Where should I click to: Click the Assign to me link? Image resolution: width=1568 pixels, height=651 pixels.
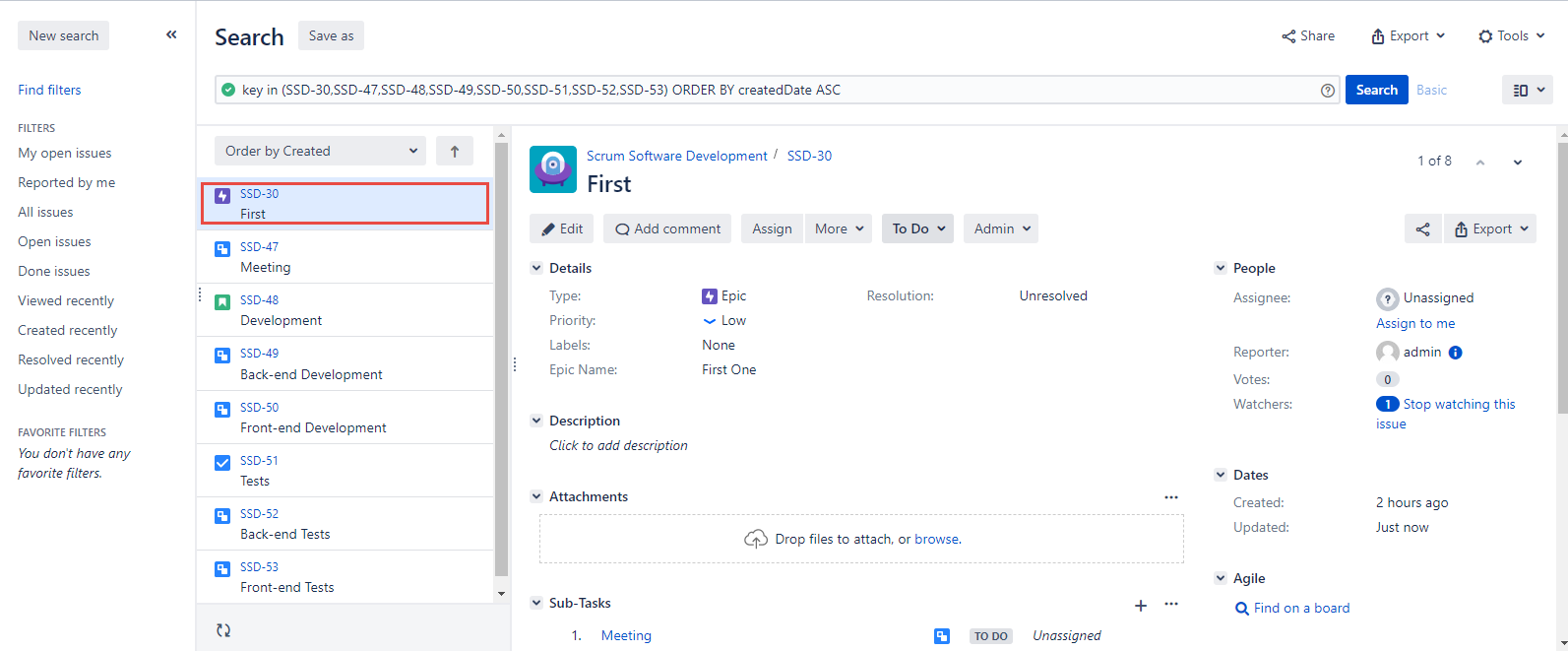[x=1414, y=323]
